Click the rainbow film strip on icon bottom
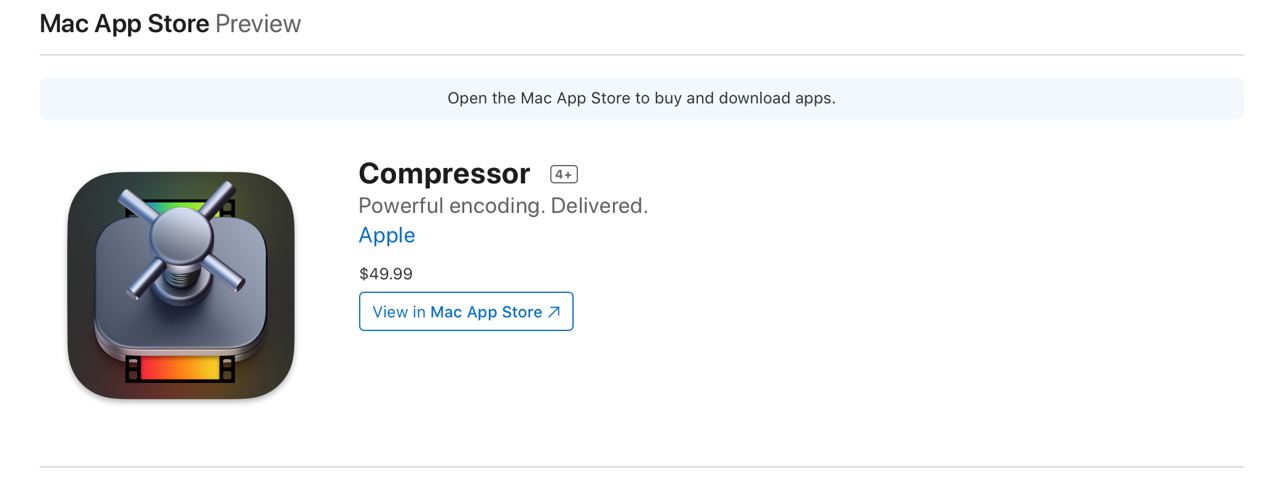1280x480 pixels. tap(181, 368)
